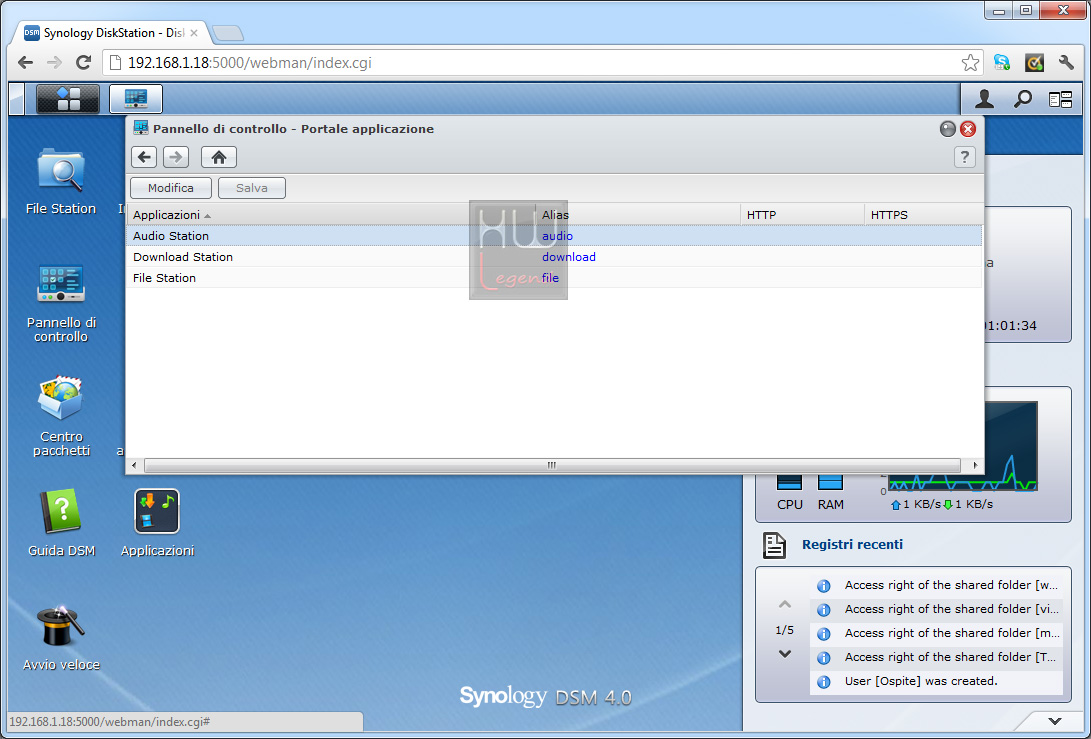Open Chrome wrench settings menu
Viewport: 1091px width, 739px height.
pos(1066,63)
